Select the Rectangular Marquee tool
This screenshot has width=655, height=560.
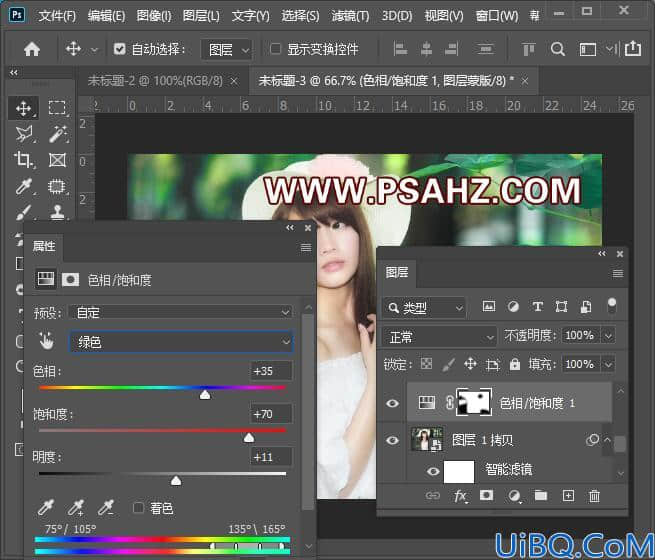click(57, 108)
